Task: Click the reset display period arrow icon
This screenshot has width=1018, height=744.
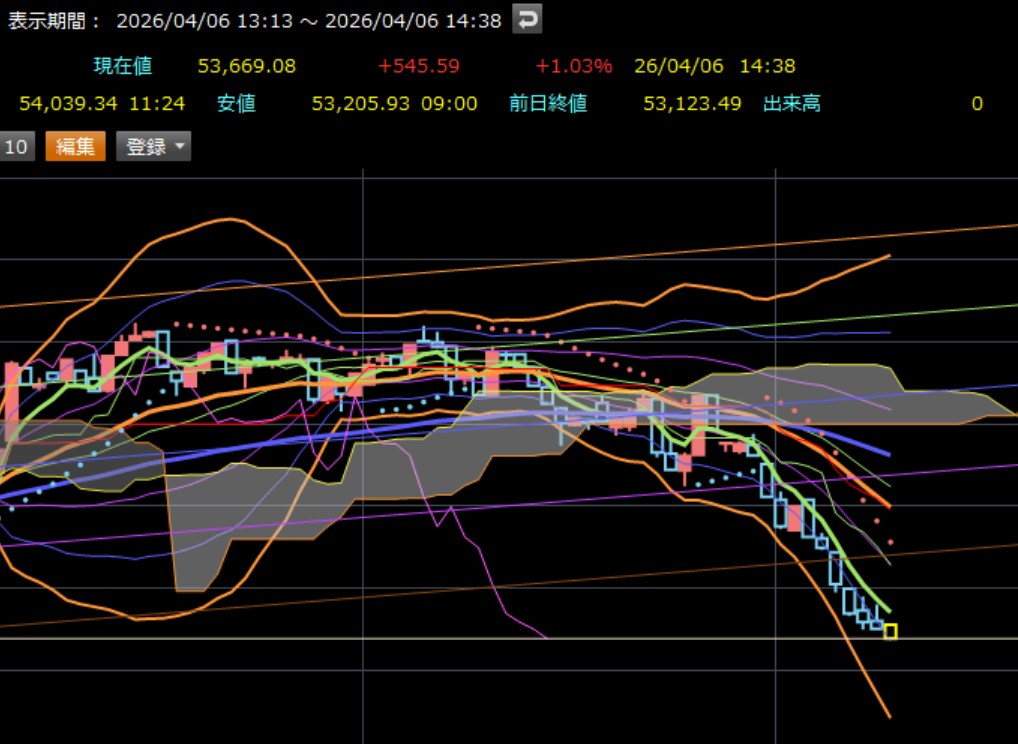Action: [x=527, y=19]
